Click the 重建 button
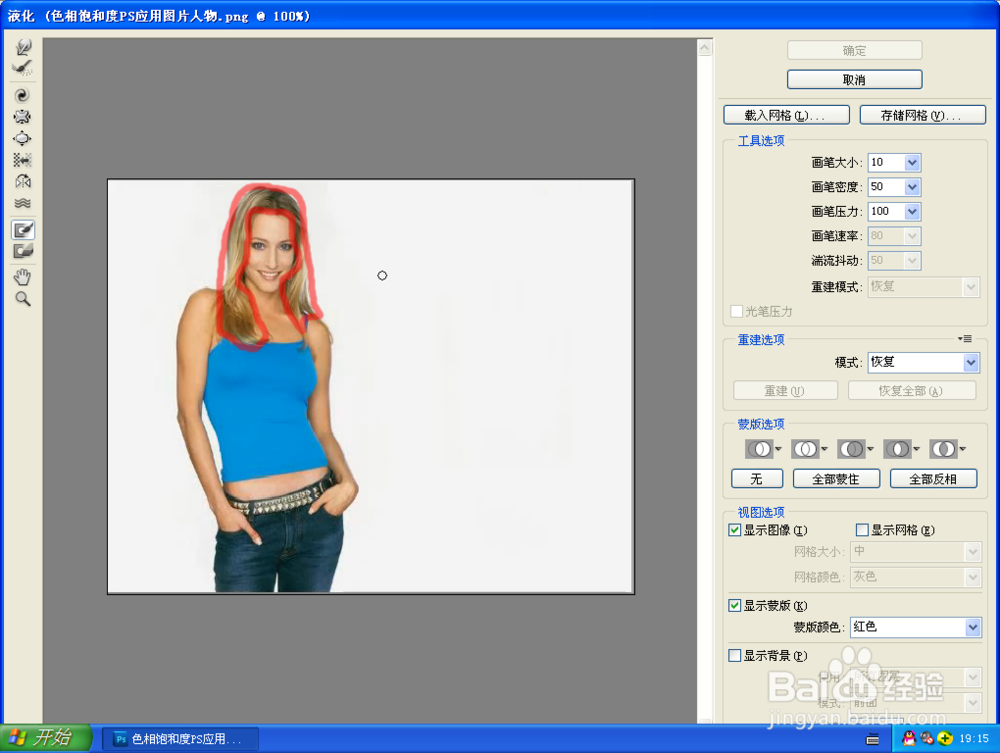 785,390
